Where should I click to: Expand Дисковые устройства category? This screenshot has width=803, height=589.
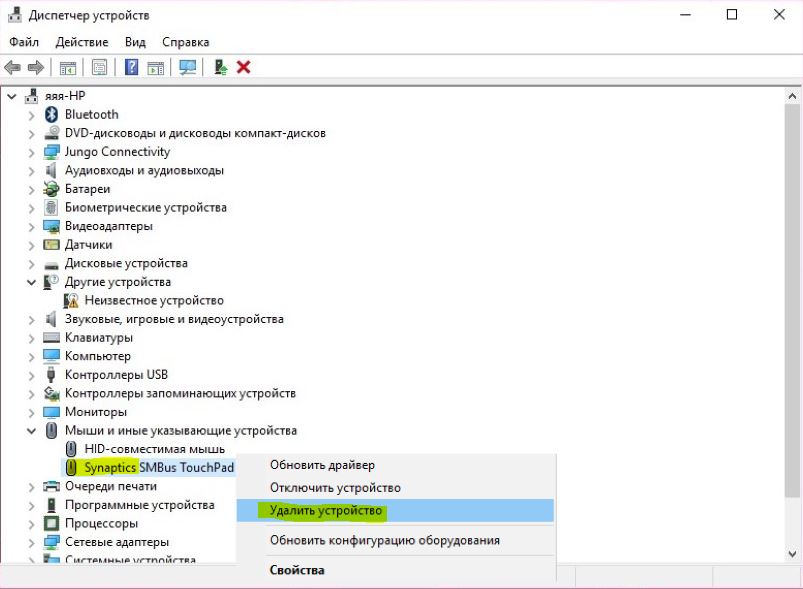coord(31,264)
